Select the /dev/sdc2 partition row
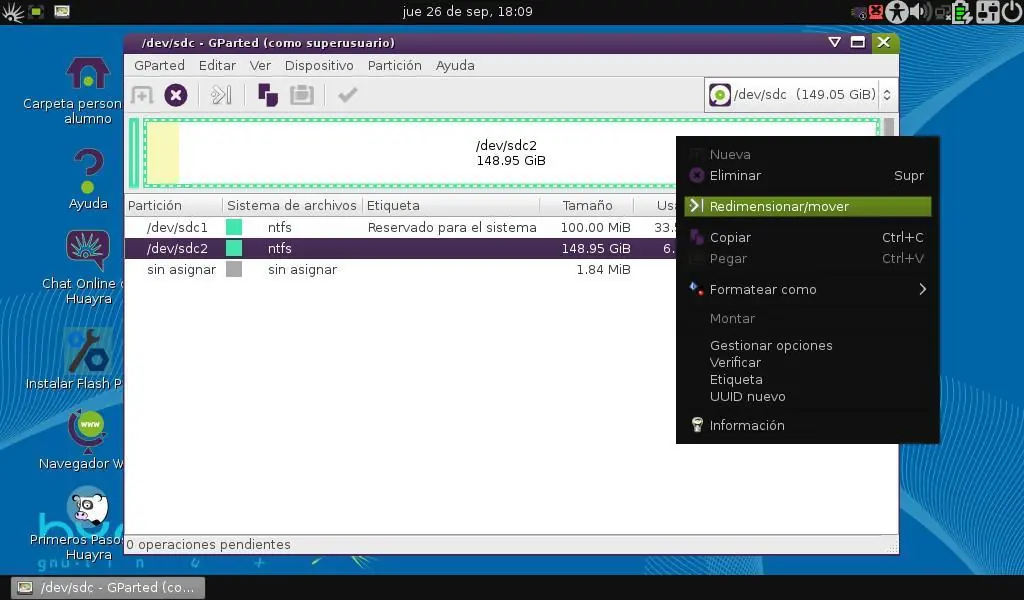1024x600 pixels. tap(400, 248)
